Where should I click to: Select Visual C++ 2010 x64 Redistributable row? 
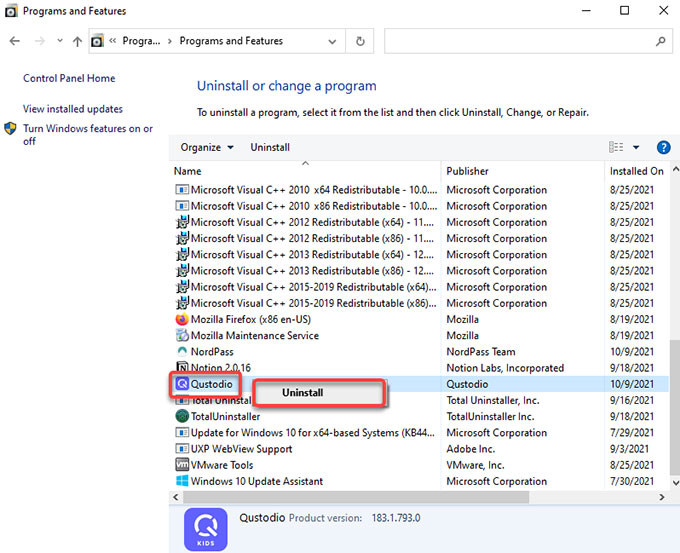point(419,190)
